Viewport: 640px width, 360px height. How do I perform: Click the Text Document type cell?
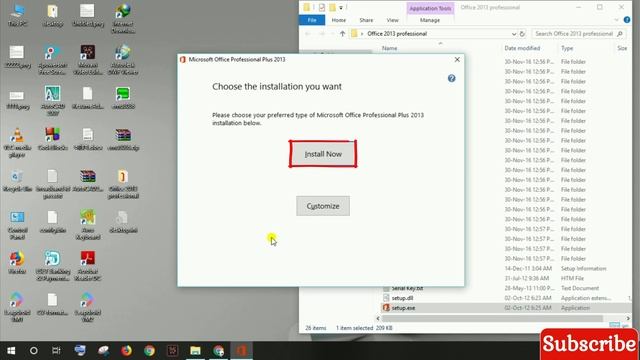click(580, 288)
